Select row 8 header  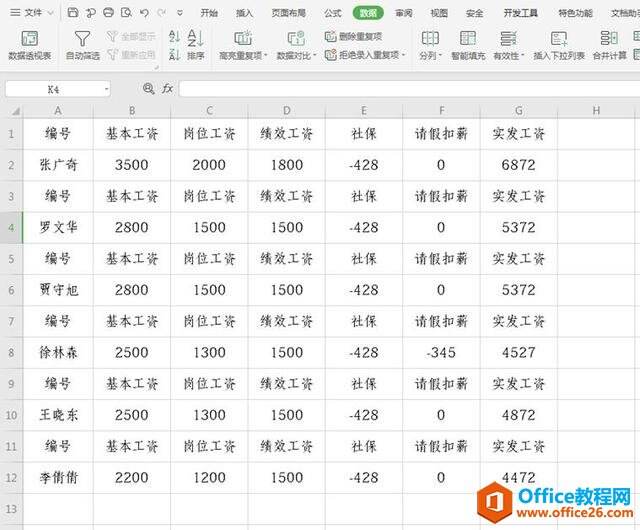pos(11,352)
